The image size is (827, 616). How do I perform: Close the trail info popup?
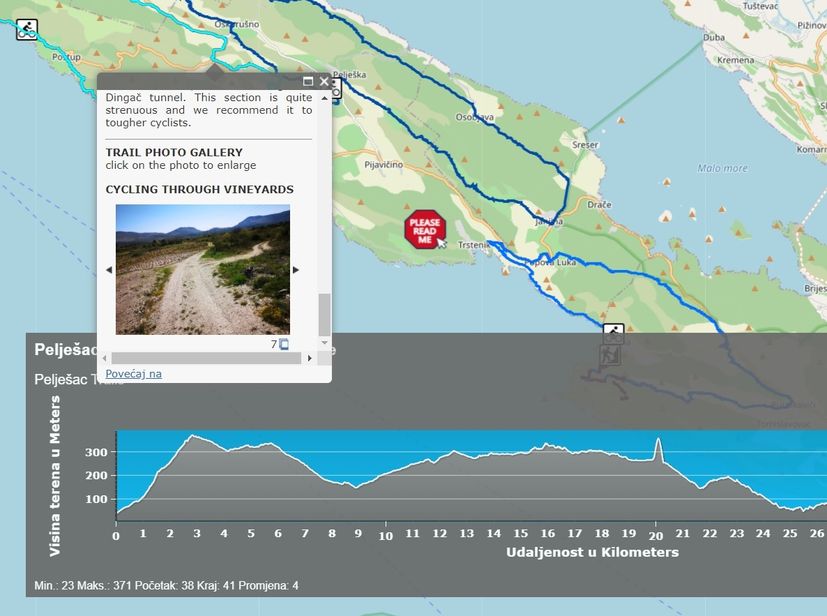coord(323,81)
